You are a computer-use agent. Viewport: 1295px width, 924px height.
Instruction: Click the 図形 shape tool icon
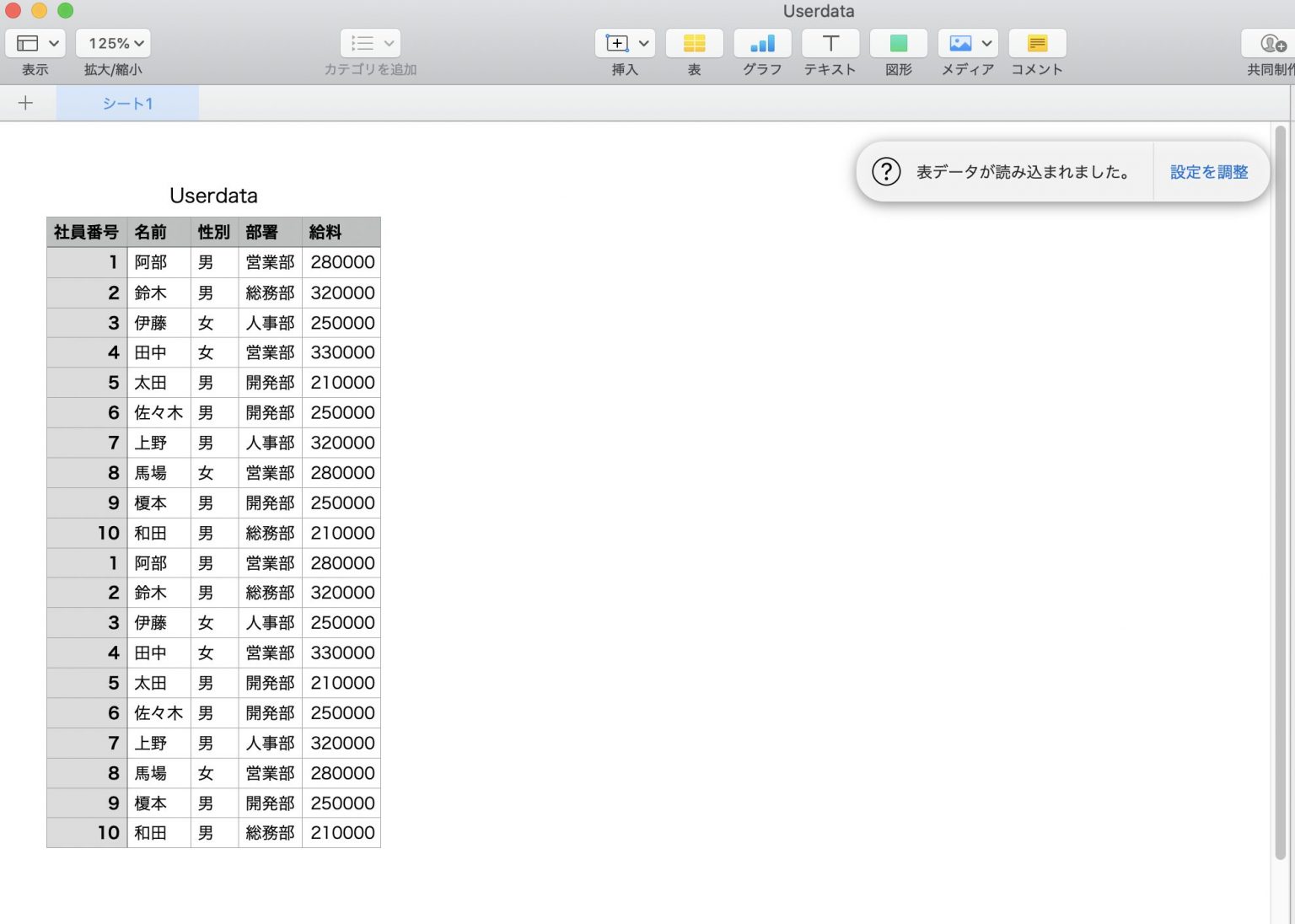click(899, 43)
